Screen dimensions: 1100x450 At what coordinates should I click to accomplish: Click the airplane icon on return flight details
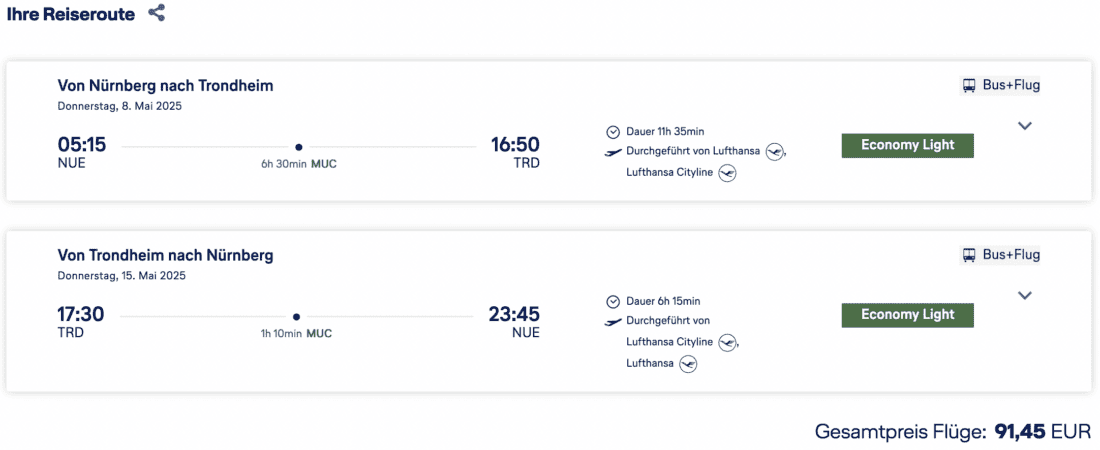(613, 322)
